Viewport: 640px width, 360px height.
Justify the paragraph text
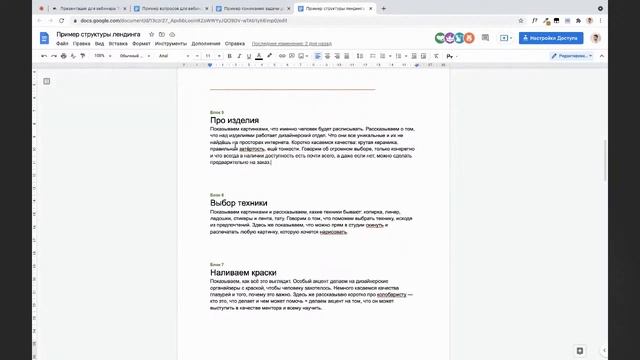pos(347,56)
